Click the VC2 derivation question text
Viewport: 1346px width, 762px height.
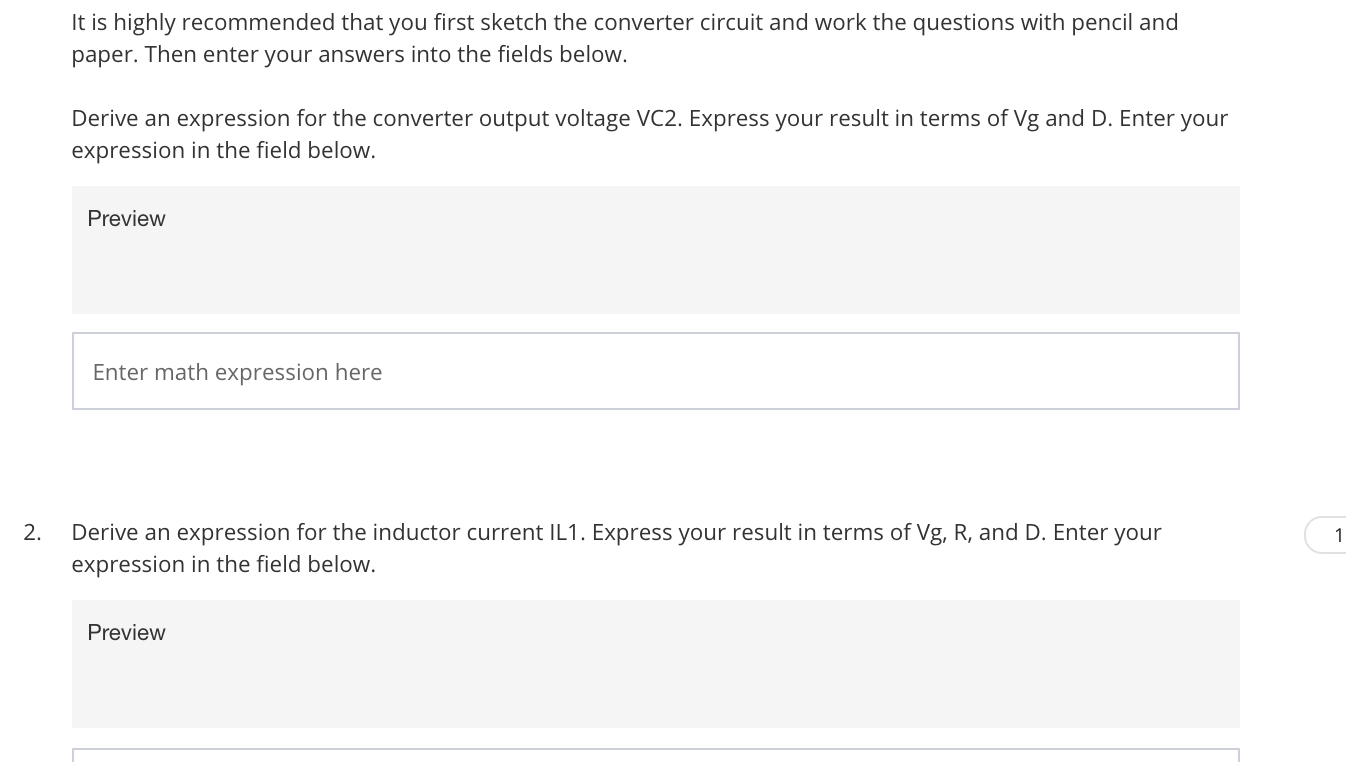coord(649,133)
